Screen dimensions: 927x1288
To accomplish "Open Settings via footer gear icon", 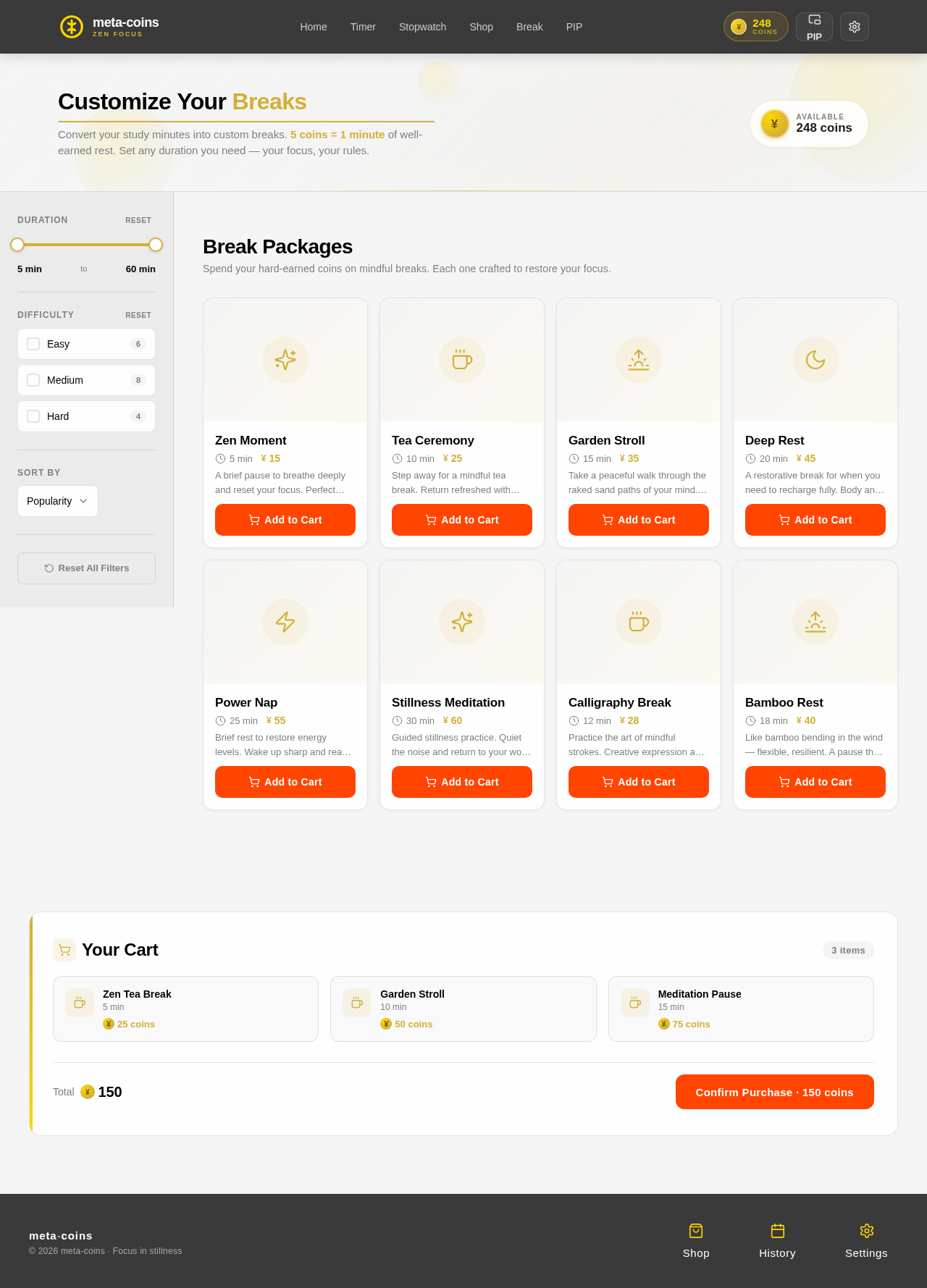I will (x=867, y=1231).
